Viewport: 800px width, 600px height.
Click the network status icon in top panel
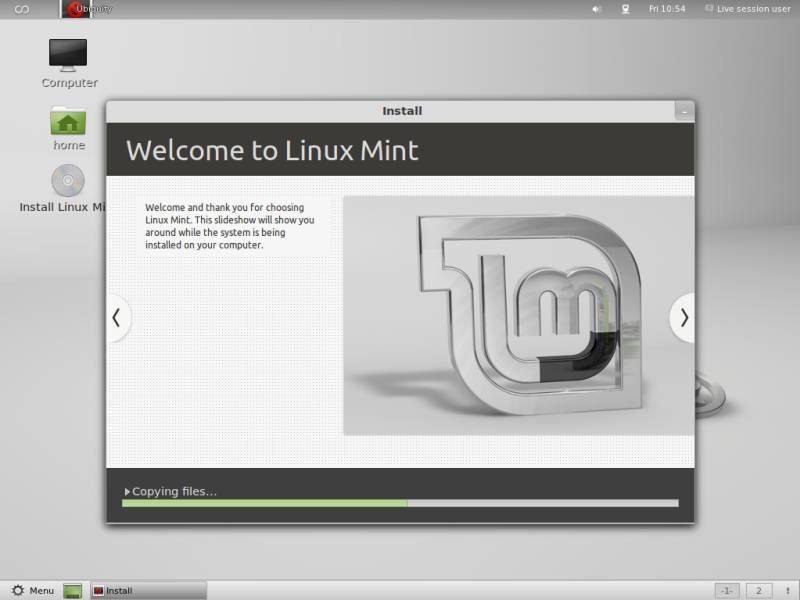click(625, 9)
